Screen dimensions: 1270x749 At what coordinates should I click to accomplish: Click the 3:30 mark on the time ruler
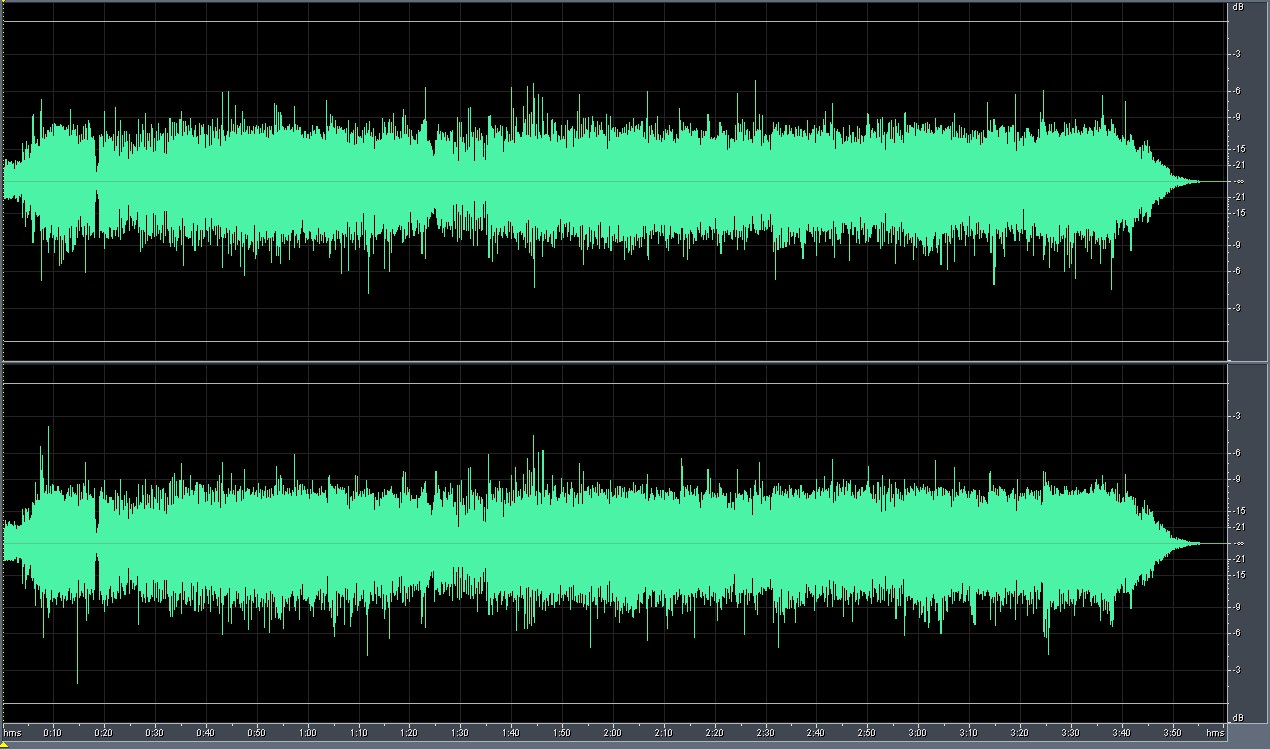1071,732
